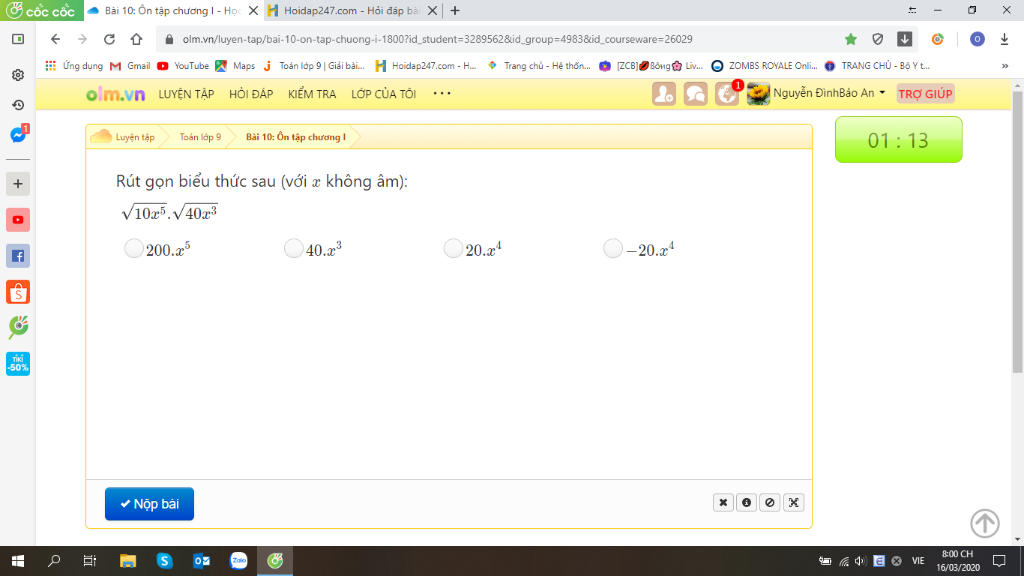This screenshot has width=1024, height=576.
Task: Go to the Toán lớp 9 breadcrumb
Action: pos(200,137)
